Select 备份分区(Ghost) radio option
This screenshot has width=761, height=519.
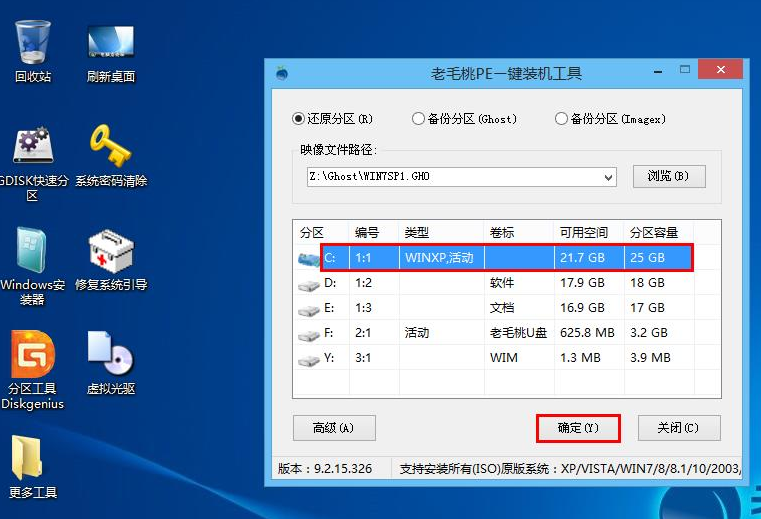click(x=464, y=119)
